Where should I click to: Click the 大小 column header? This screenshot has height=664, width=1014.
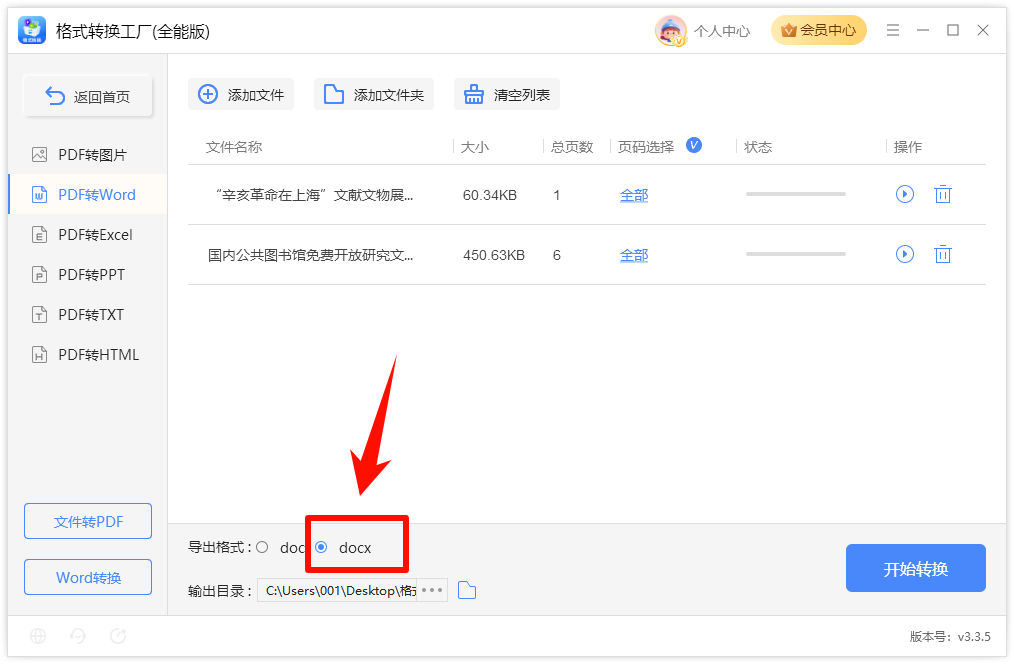point(475,147)
